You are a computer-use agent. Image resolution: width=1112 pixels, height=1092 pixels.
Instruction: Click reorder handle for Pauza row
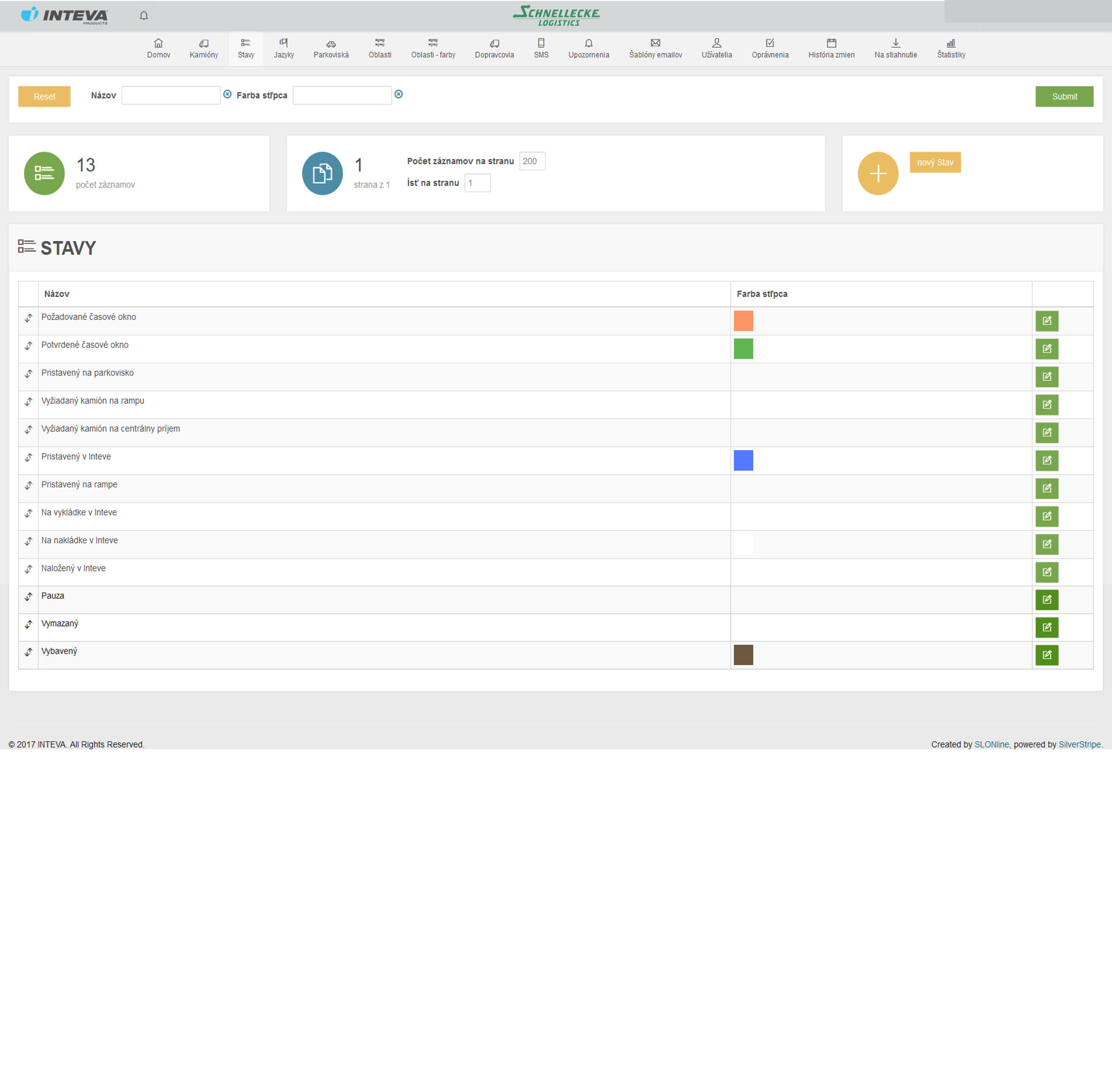[x=28, y=597]
